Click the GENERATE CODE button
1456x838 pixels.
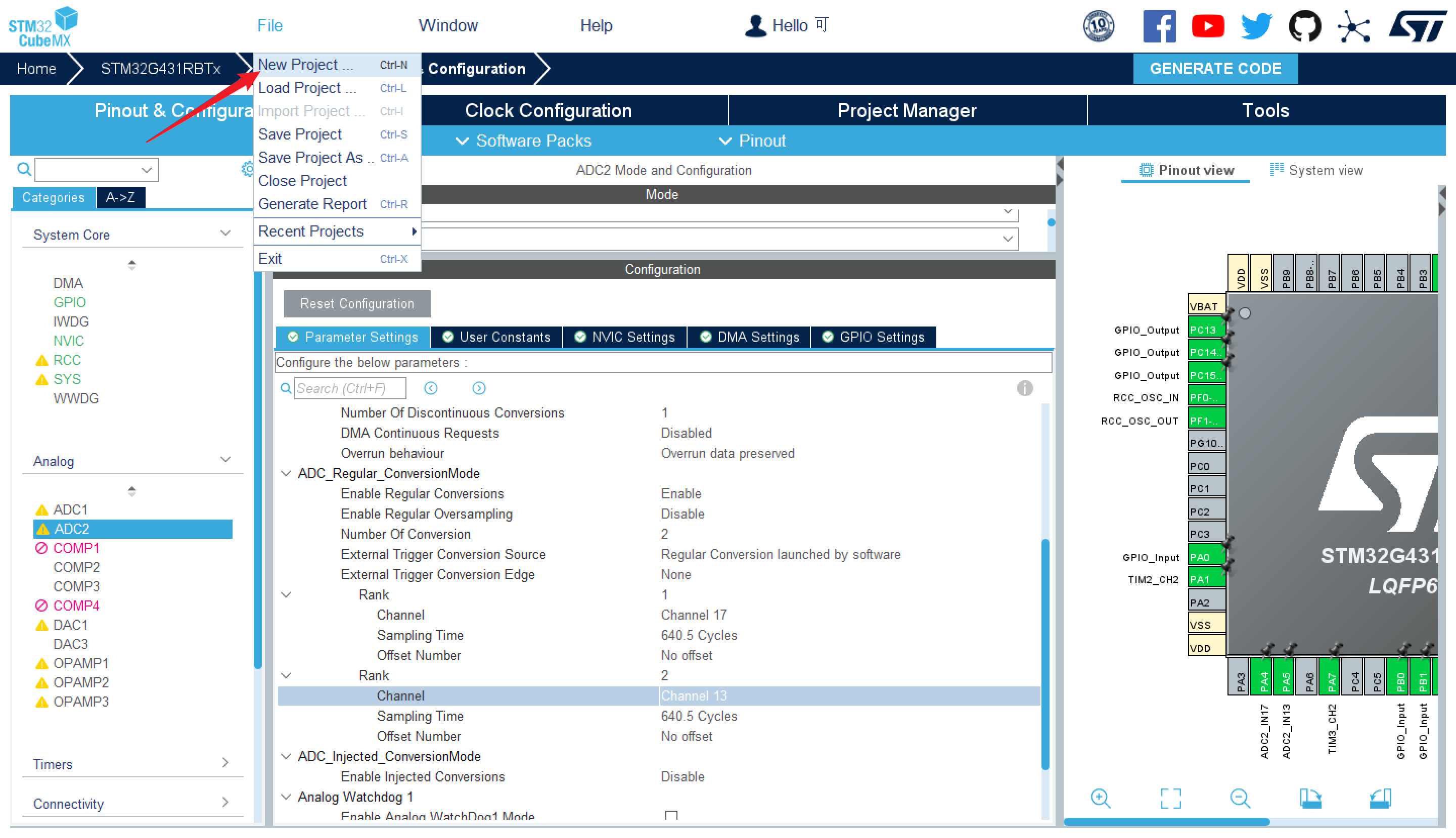coord(1215,69)
